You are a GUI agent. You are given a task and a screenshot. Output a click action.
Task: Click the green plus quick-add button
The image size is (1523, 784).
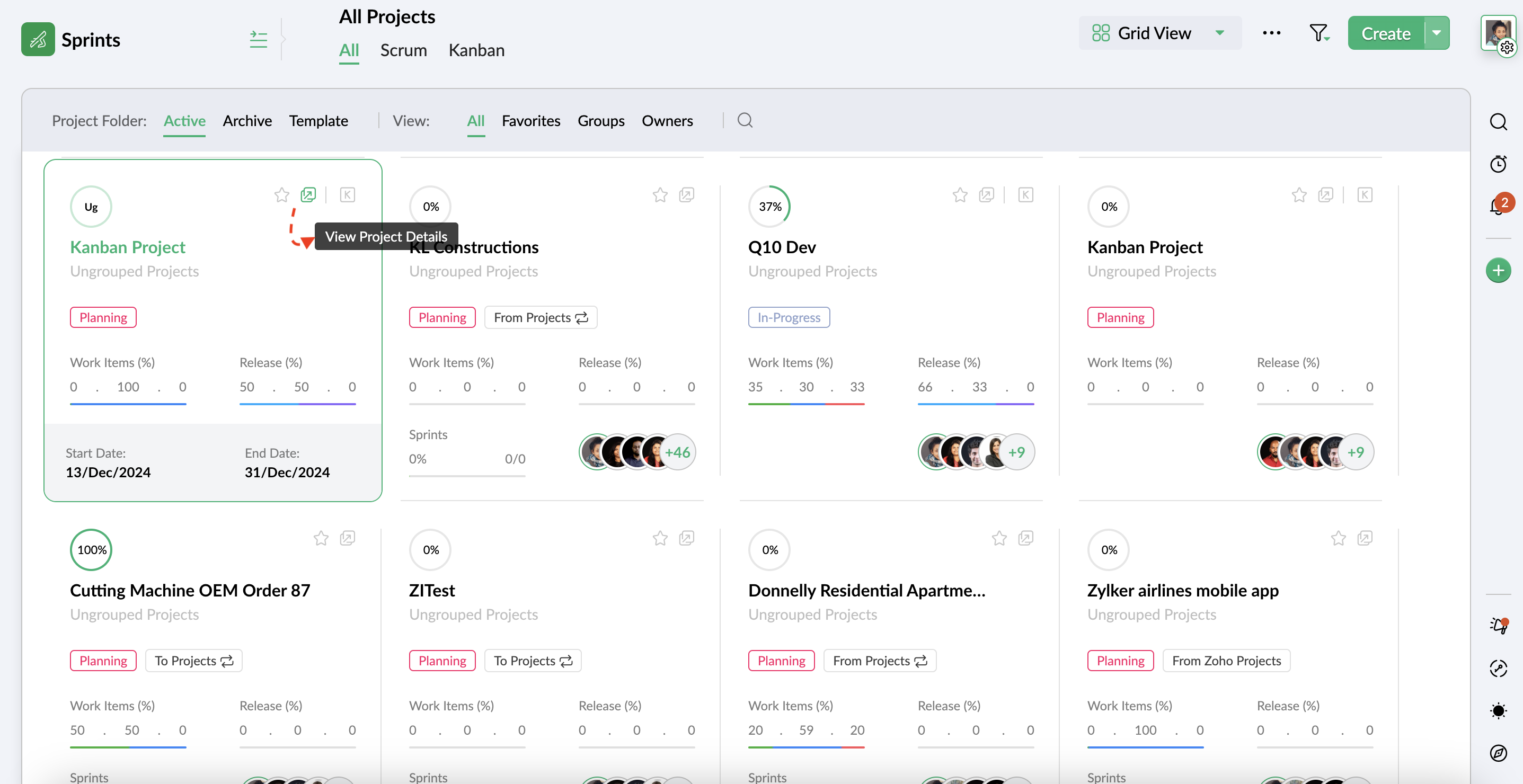(x=1498, y=271)
